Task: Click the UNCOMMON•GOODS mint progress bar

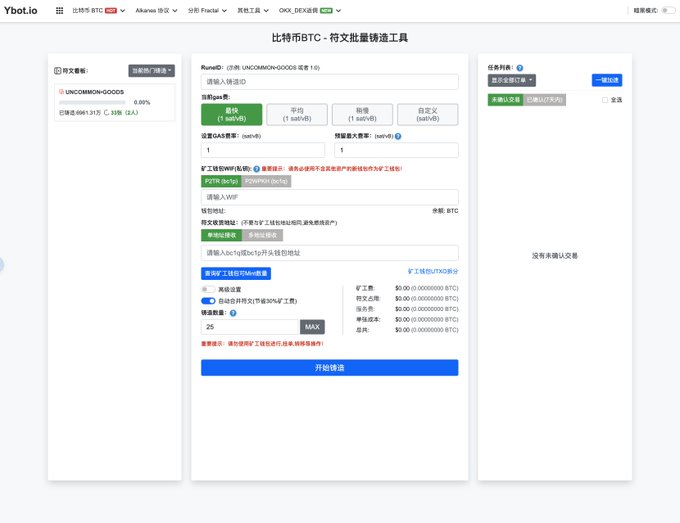Action: [92, 103]
